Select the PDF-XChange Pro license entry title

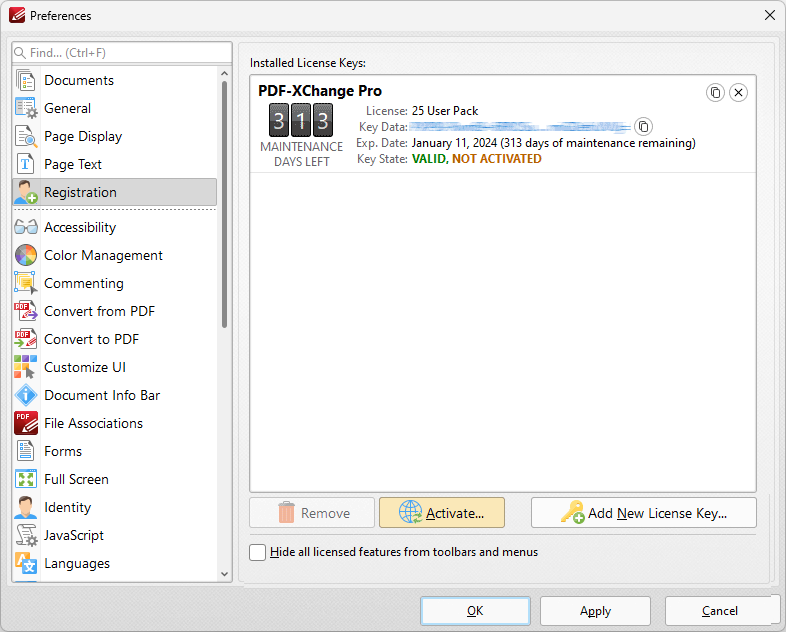320,91
